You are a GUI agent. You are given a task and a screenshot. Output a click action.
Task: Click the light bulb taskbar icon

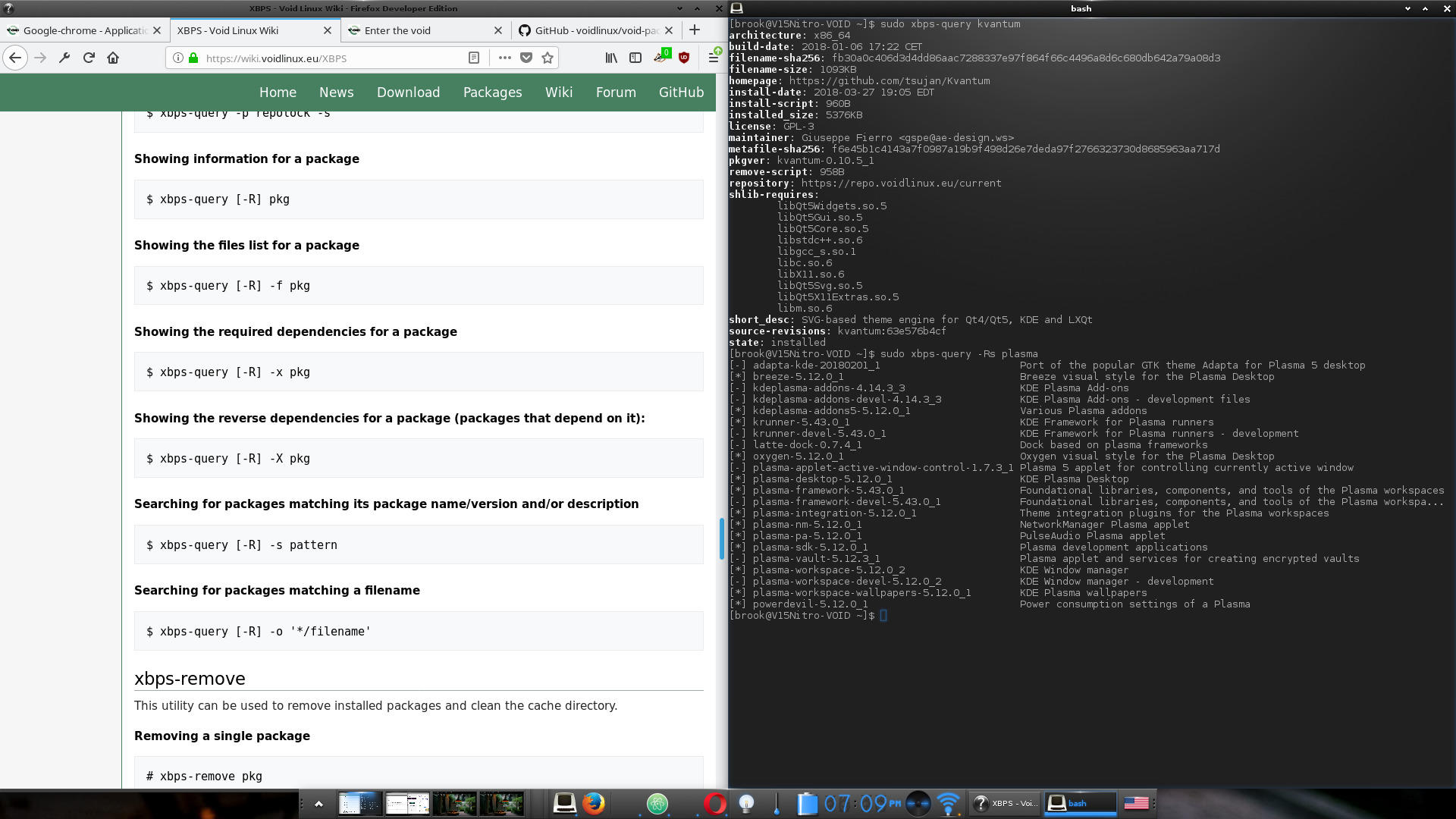pyautogui.click(x=746, y=803)
